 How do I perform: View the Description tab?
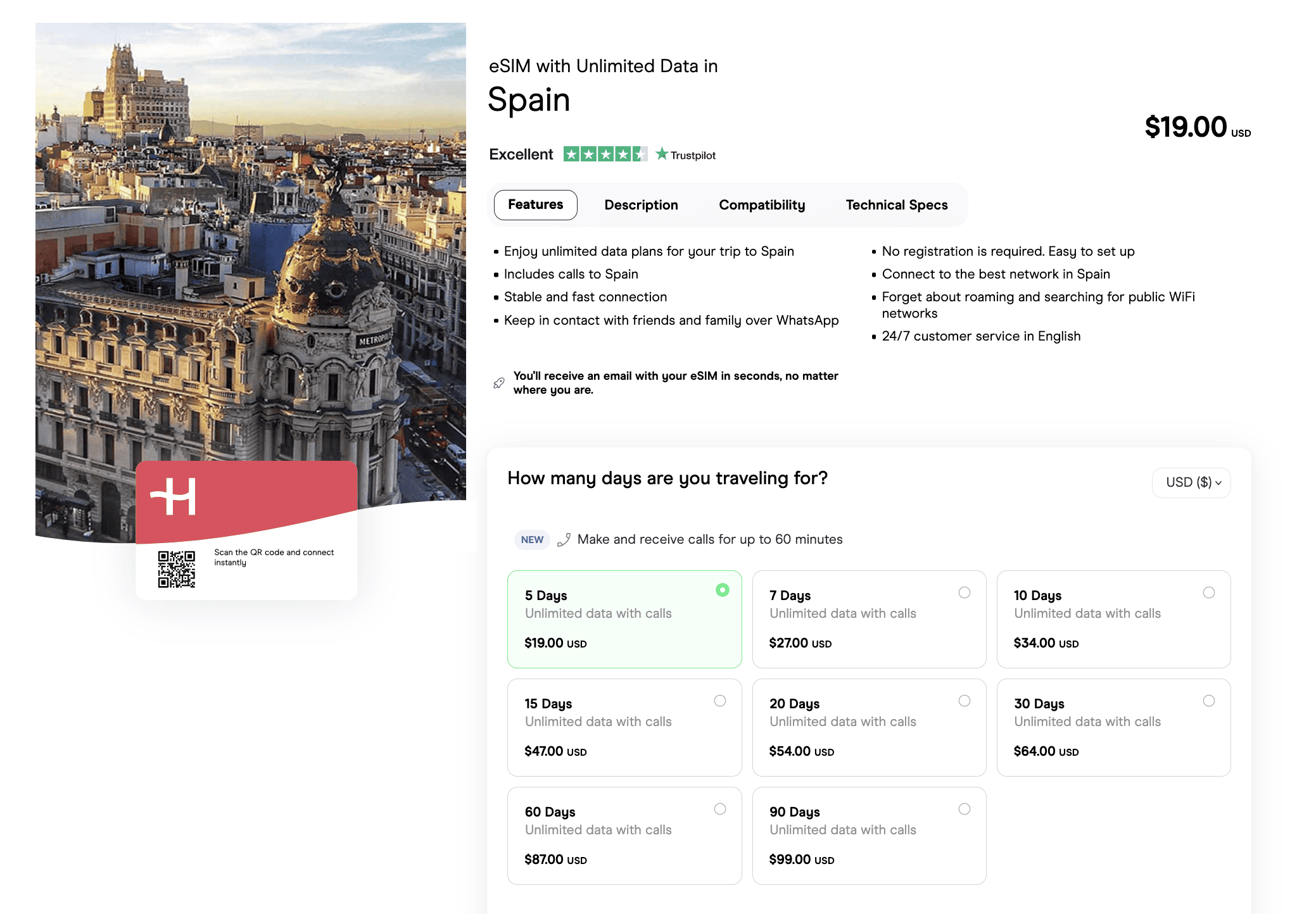click(641, 204)
